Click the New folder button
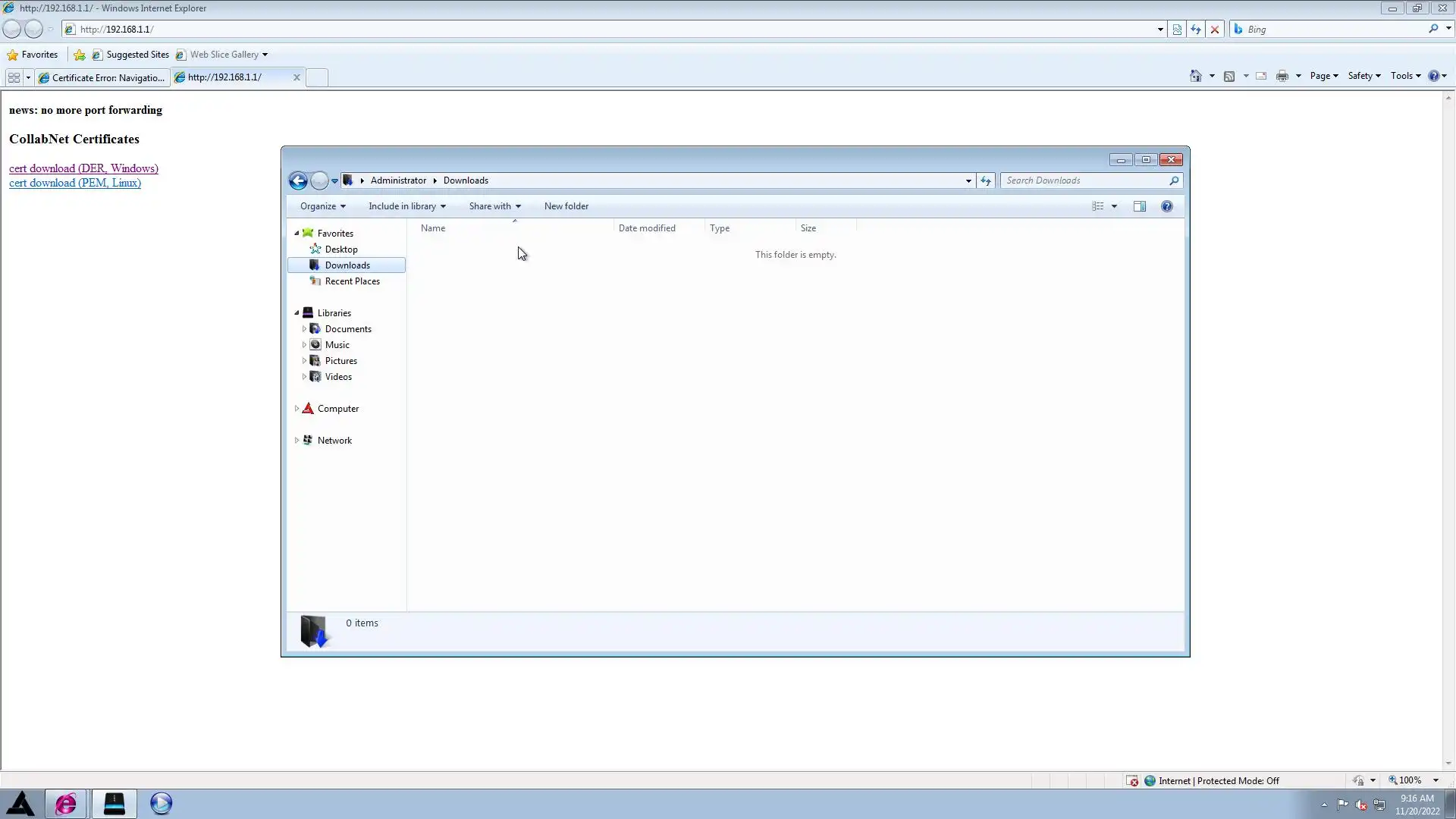The width and height of the screenshot is (1456, 819). point(566,206)
